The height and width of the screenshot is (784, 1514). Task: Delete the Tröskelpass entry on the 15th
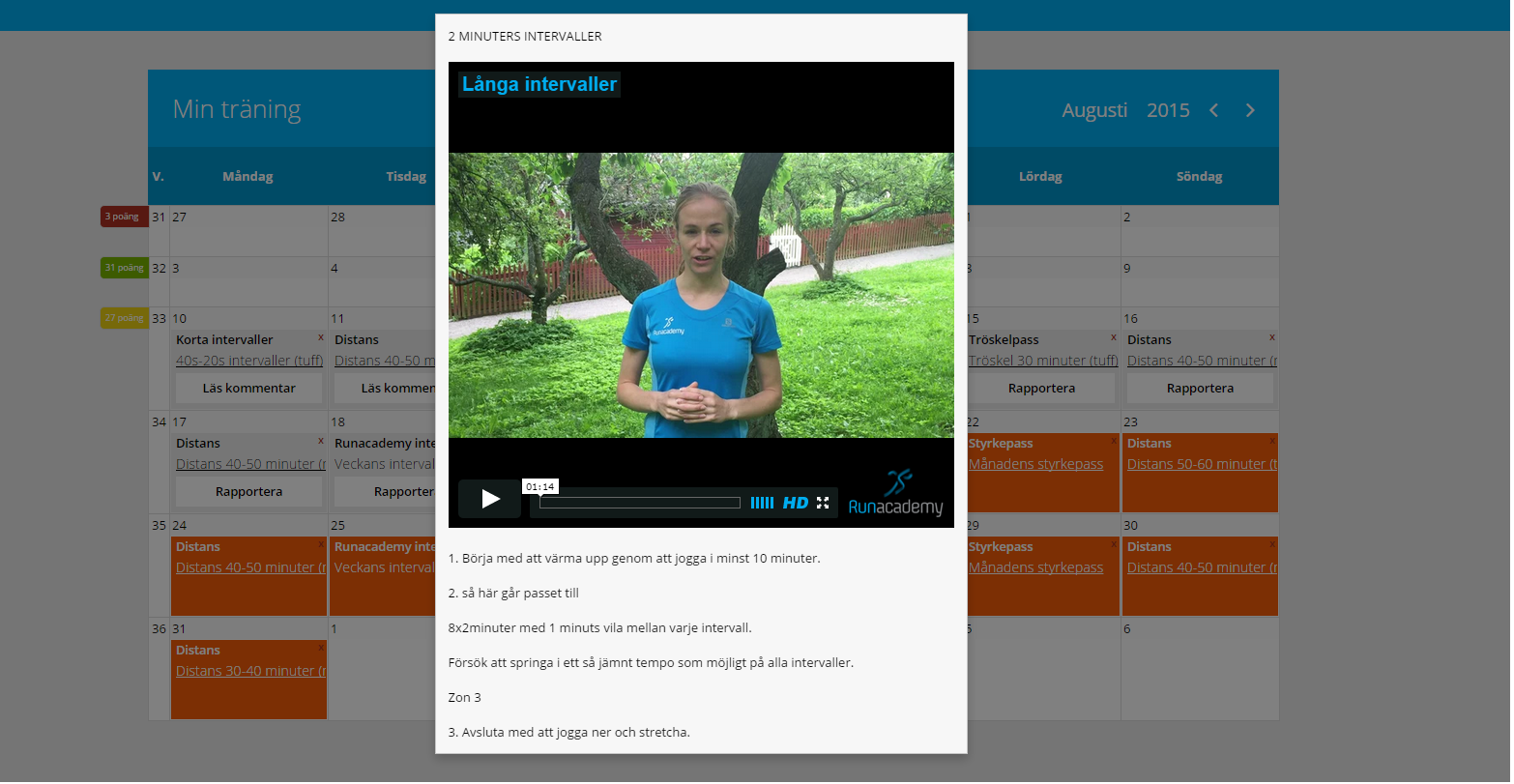tap(1114, 337)
